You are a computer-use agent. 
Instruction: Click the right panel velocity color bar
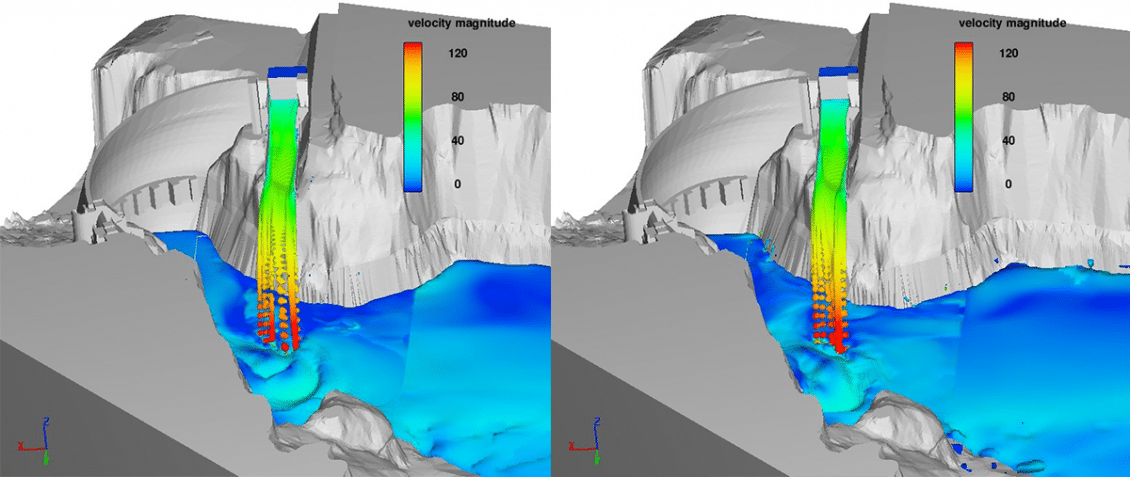click(964, 117)
